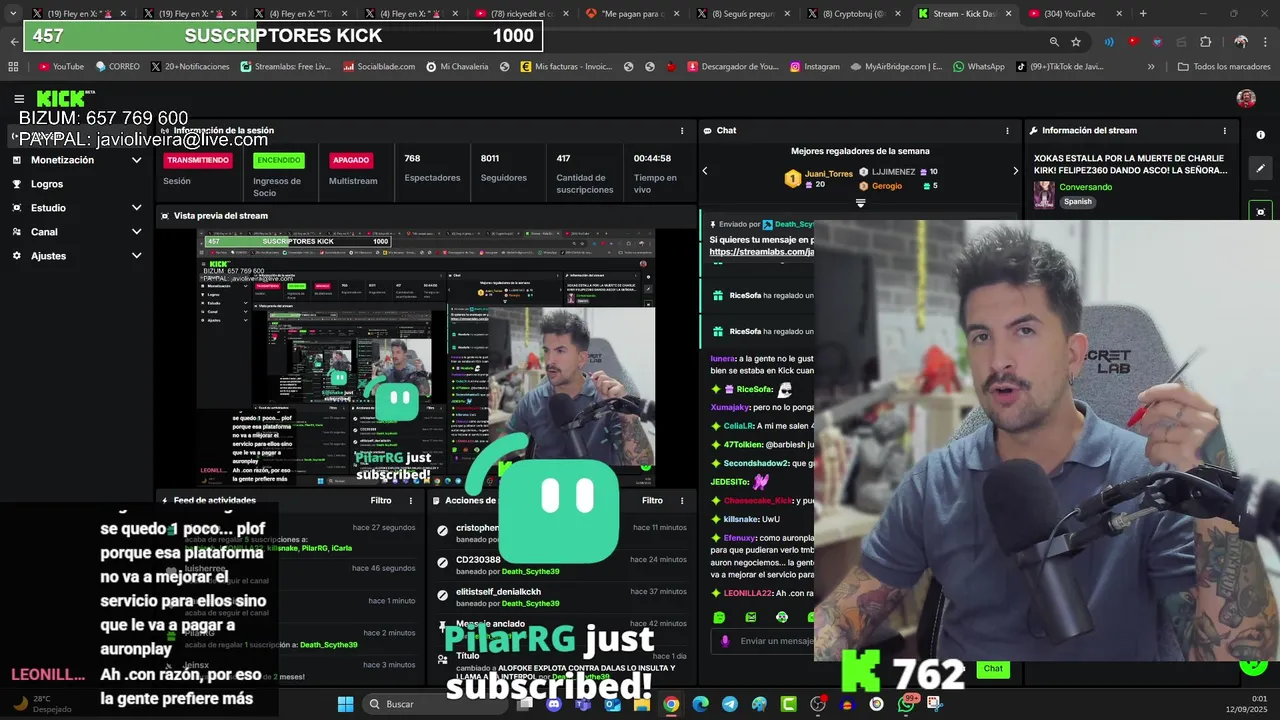
Task: Click the stream preview thumbnail
Action: (x=425, y=358)
